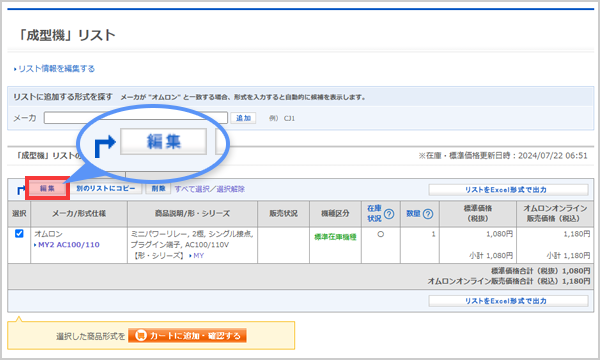Click the 商品説明/形・シリーズ column header
Image resolution: width=600 pixels, height=360 pixels.
tap(192, 213)
